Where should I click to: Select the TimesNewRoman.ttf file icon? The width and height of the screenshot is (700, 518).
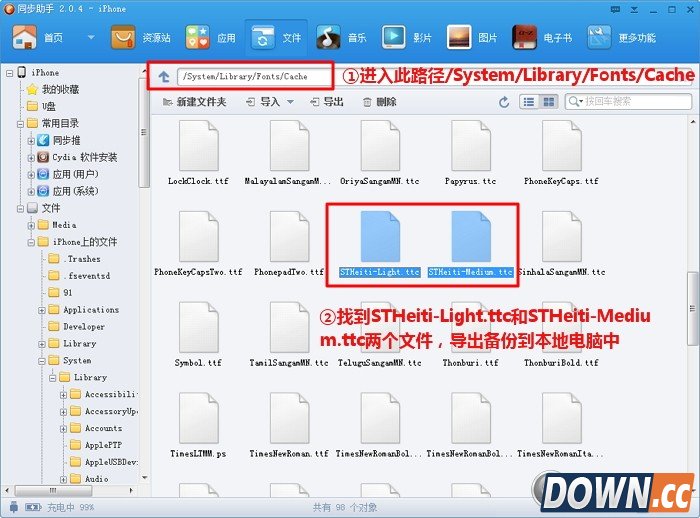[289, 418]
